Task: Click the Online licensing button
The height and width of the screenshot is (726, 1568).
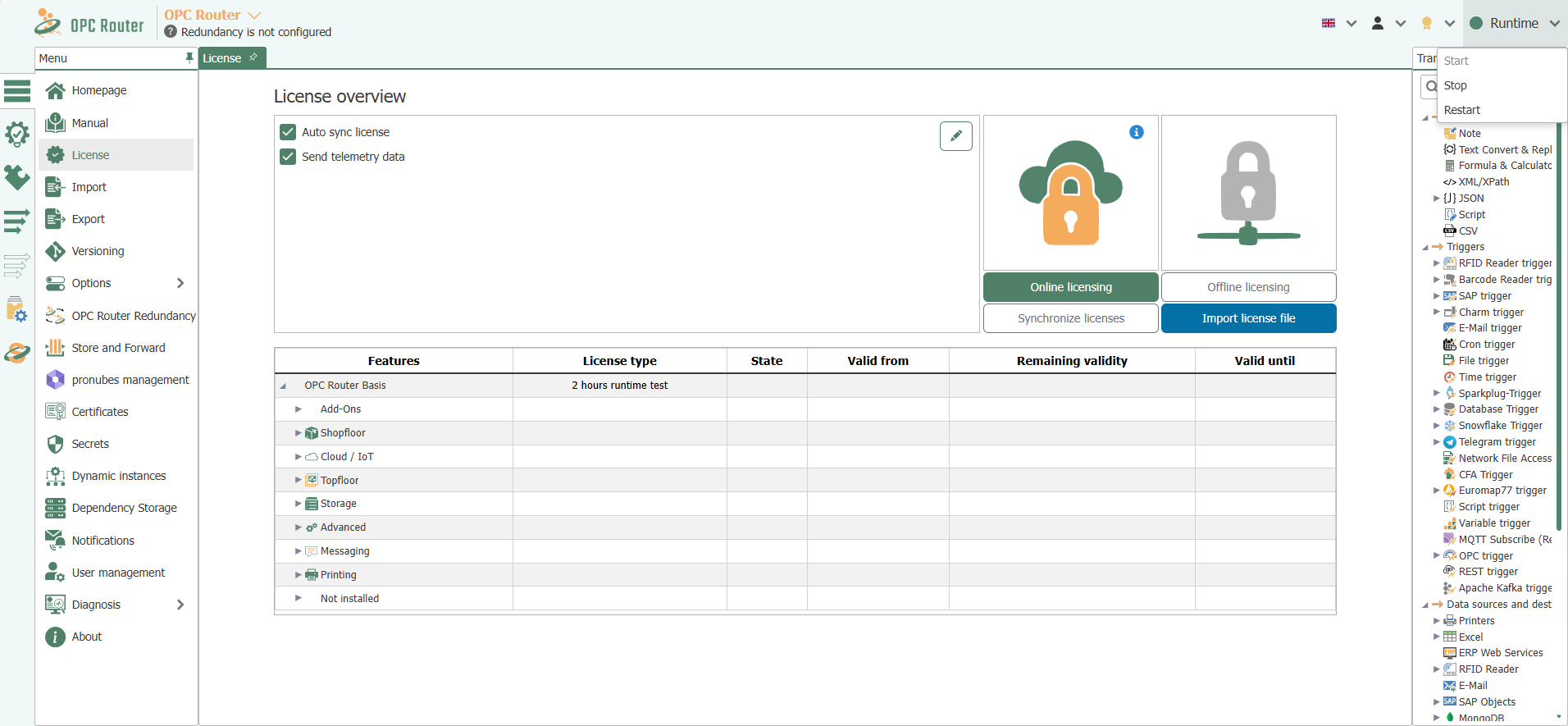Action: pyautogui.click(x=1071, y=287)
